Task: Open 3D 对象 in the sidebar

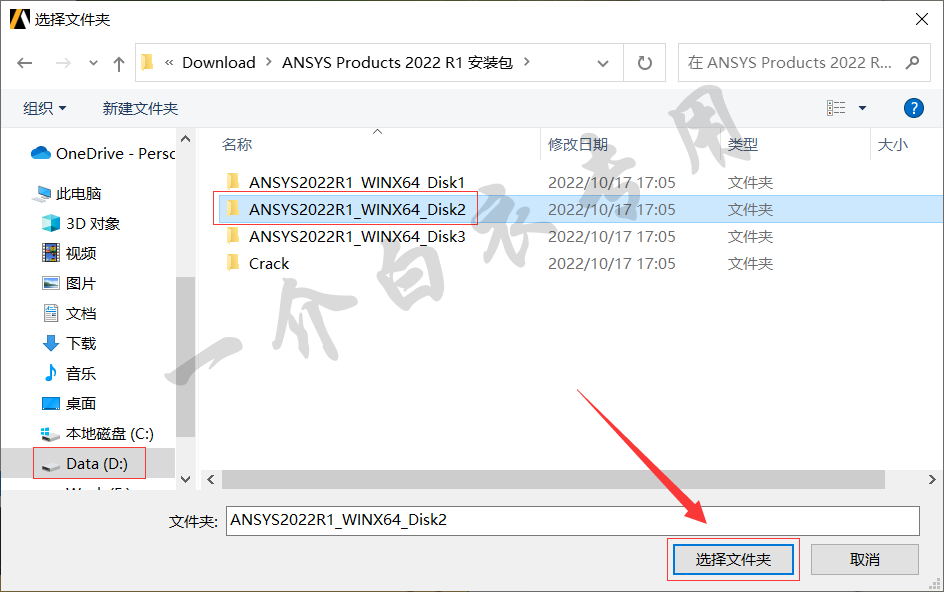Action: 81,223
